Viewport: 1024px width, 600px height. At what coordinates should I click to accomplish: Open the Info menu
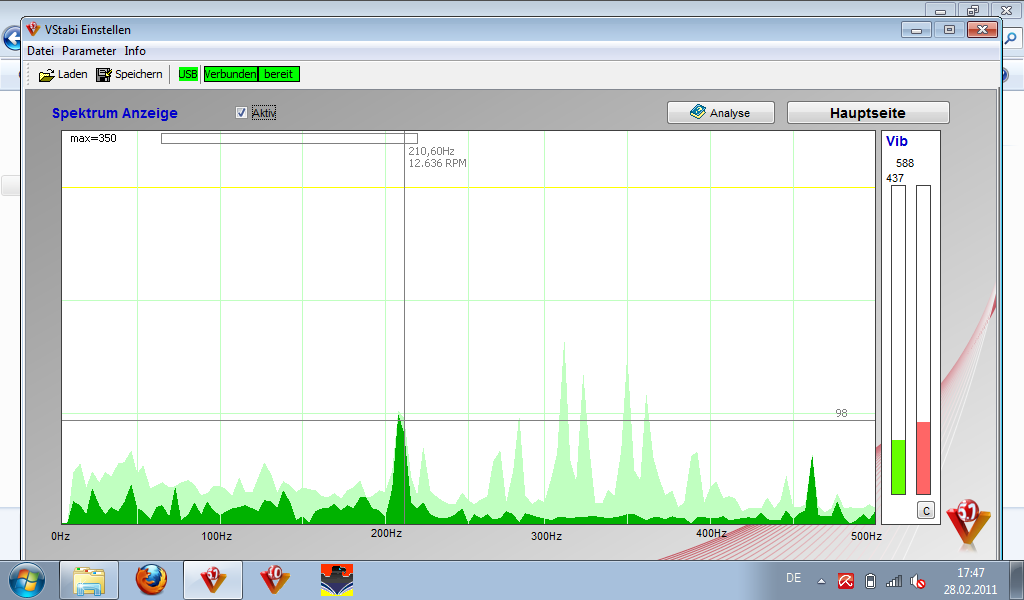pos(135,51)
